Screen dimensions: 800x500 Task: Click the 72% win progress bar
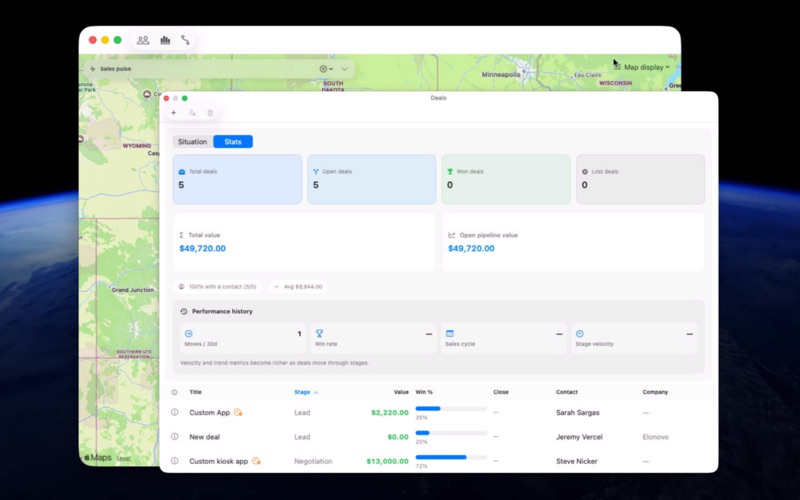click(x=451, y=457)
